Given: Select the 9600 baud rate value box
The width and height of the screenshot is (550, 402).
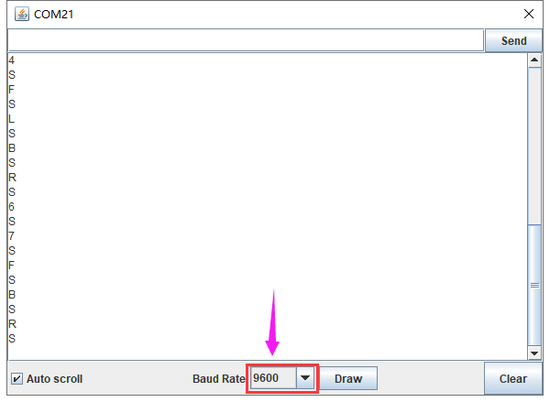Looking at the screenshot, I should [273, 378].
